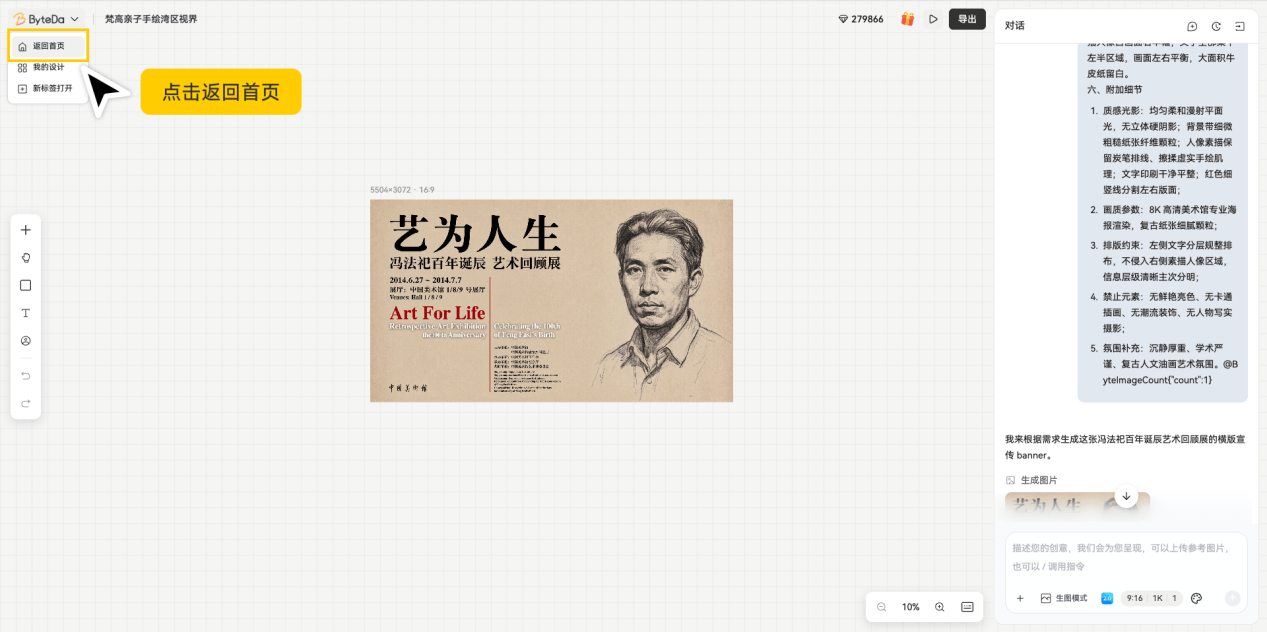
Task: Expand the 生成图片 step item
Action: [1031, 480]
